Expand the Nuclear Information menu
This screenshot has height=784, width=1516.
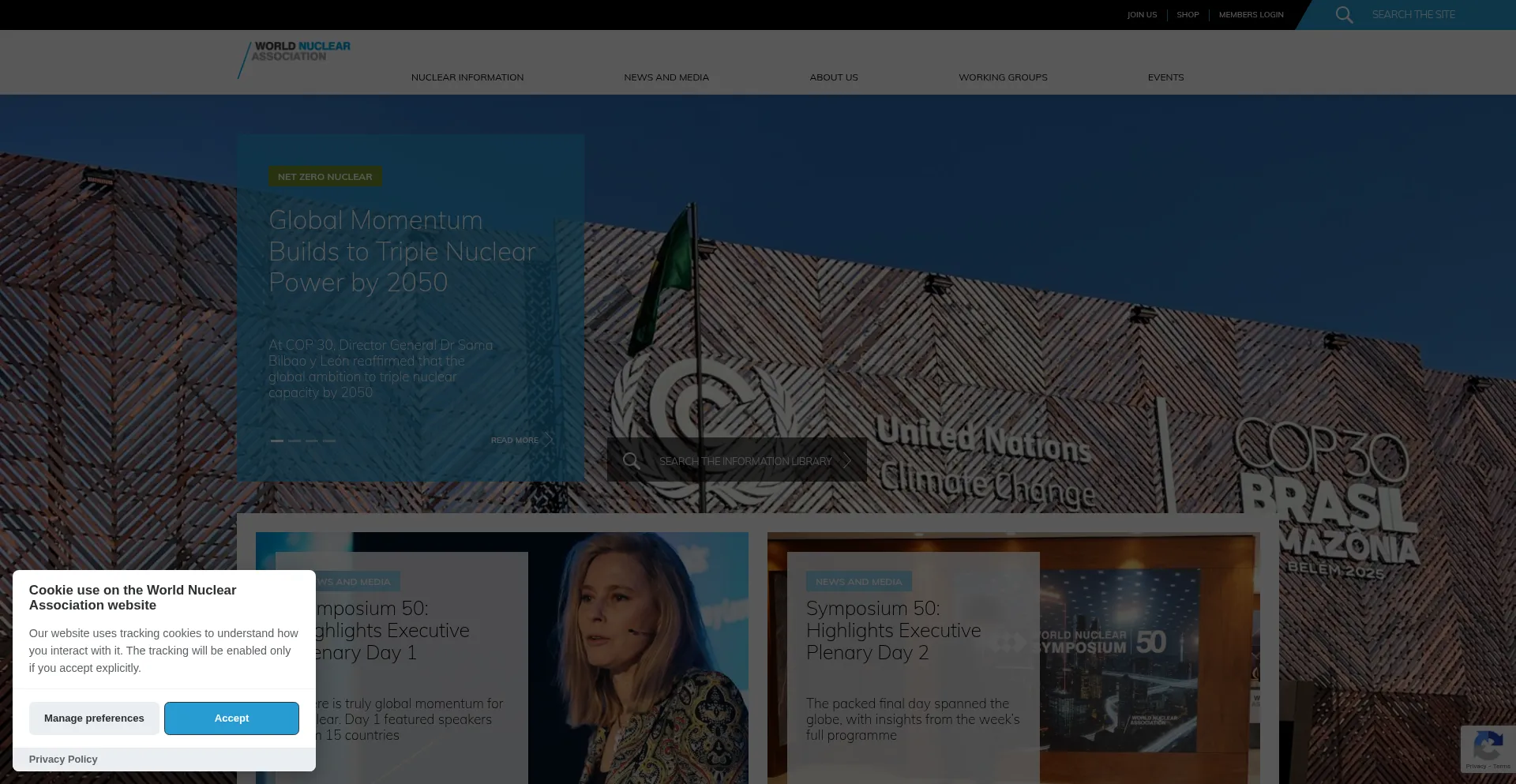point(467,77)
